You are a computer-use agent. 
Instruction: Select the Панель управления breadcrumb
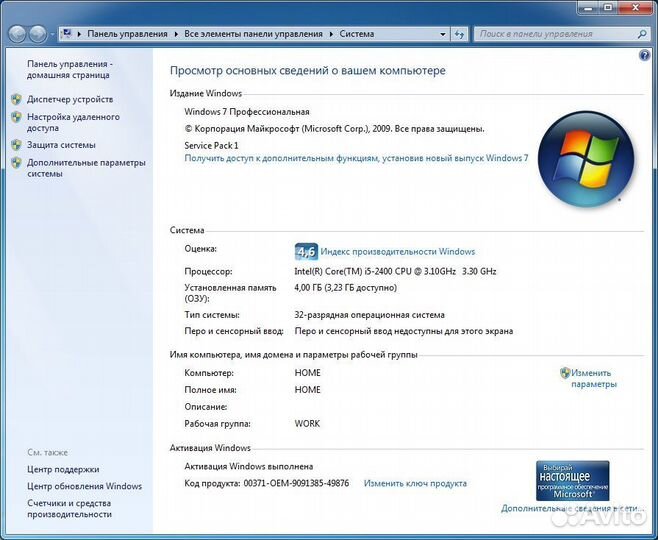point(127,34)
